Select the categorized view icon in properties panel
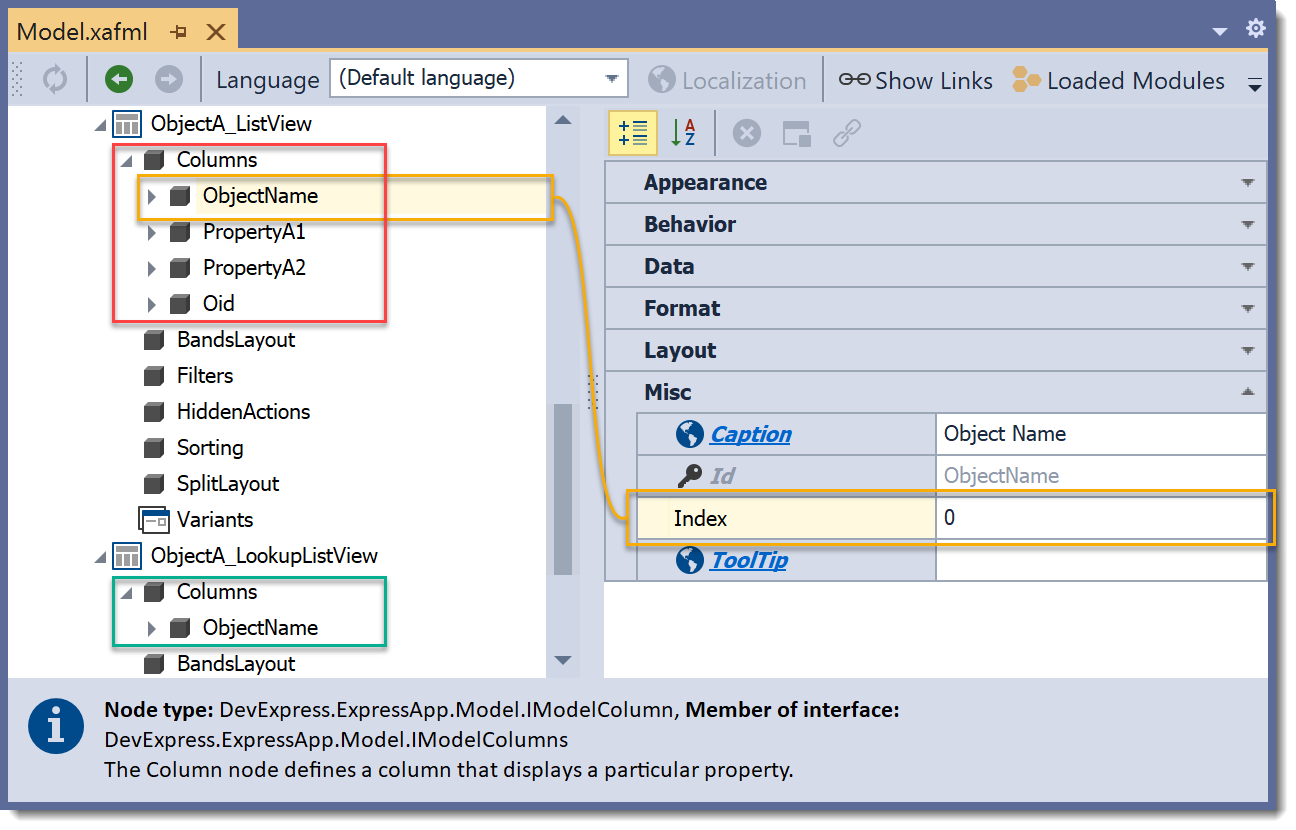The width and height of the screenshot is (1296, 830). click(632, 132)
